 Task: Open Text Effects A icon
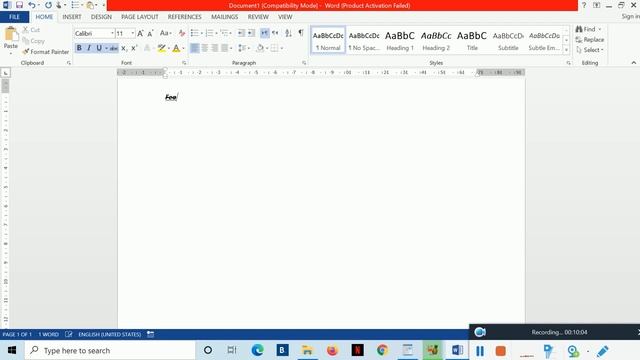pyautogui.click(x=147, y=48)
